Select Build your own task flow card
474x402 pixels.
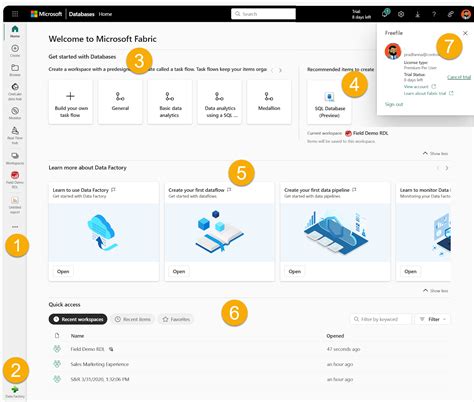(x=71, y=102)
